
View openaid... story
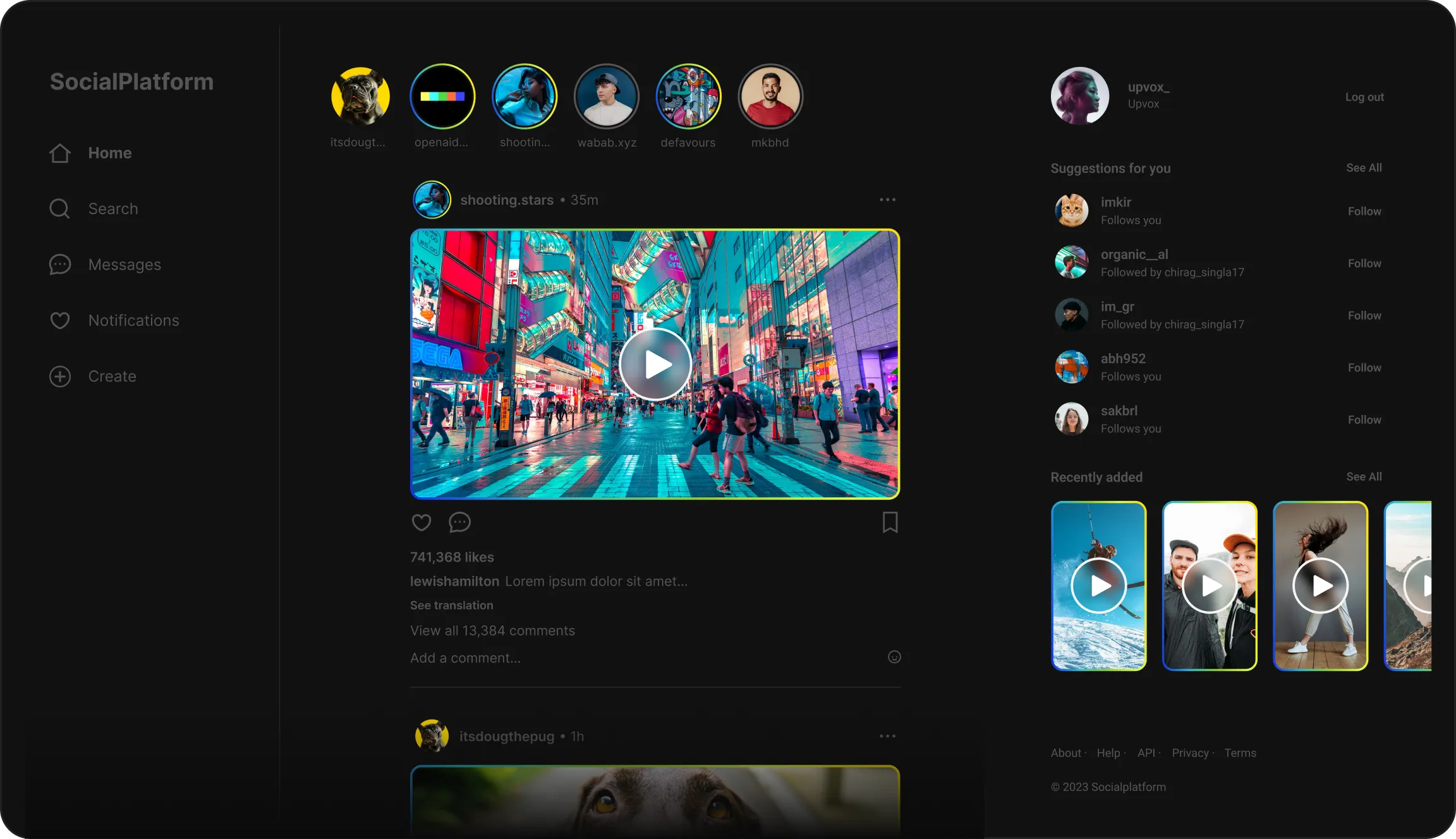coord(442,96)
